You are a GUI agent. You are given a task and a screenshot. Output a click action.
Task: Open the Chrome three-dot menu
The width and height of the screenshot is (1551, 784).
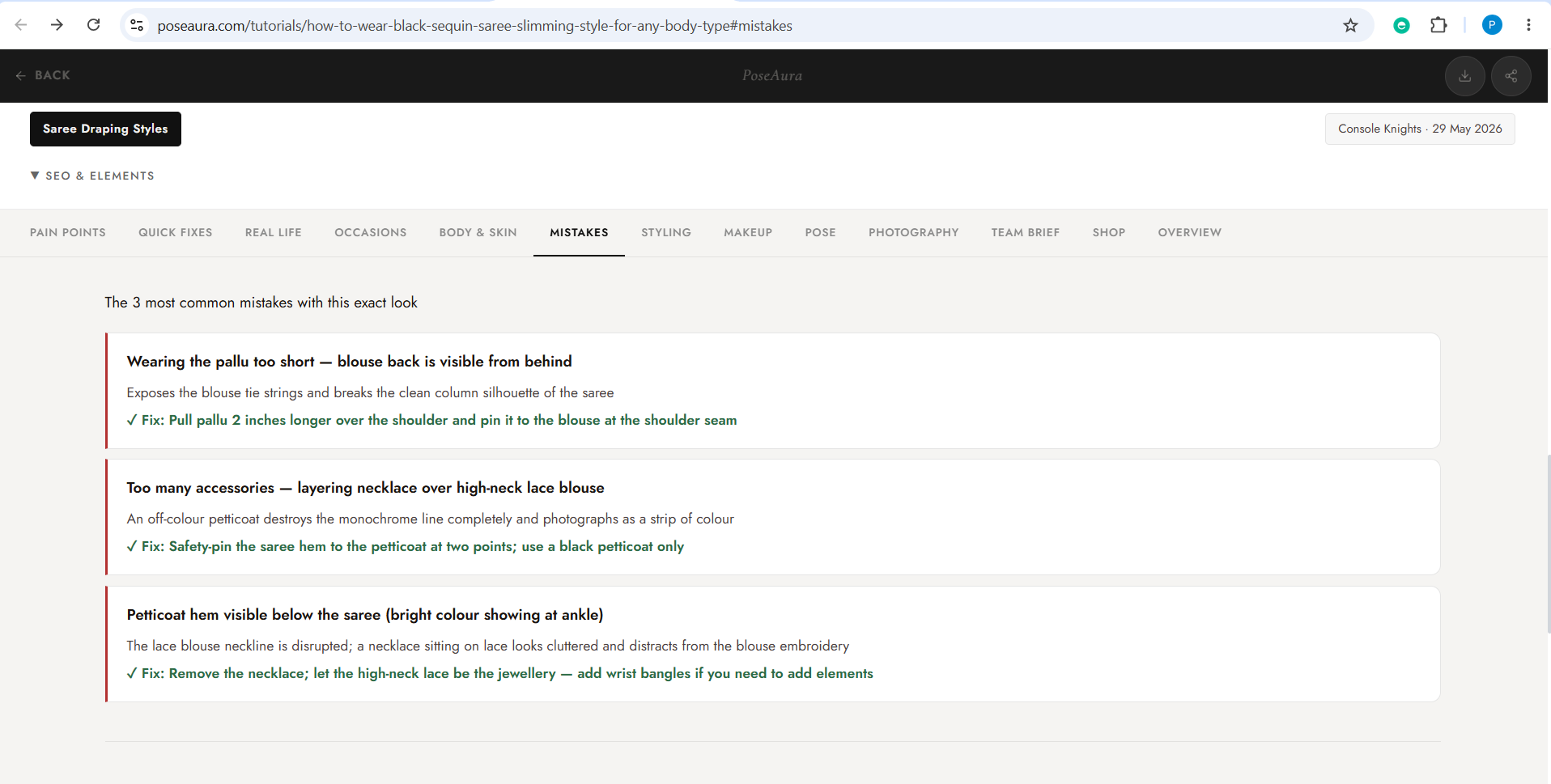pos(1528,25)
